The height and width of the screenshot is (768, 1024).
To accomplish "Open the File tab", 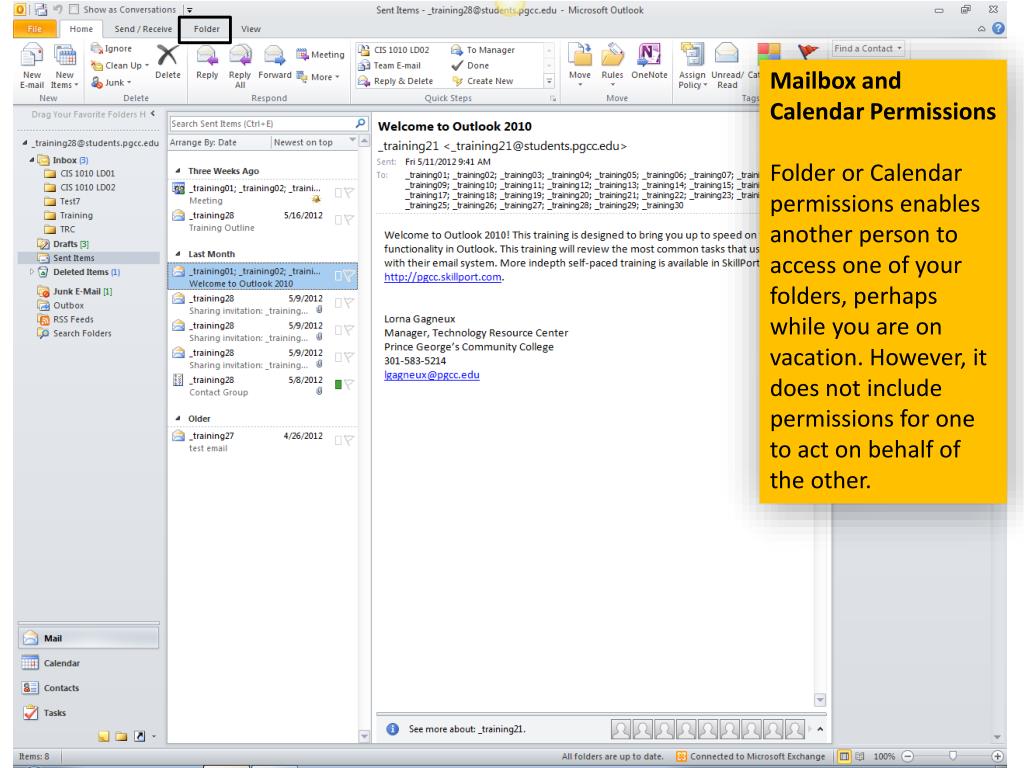I will tap(35, 29).
